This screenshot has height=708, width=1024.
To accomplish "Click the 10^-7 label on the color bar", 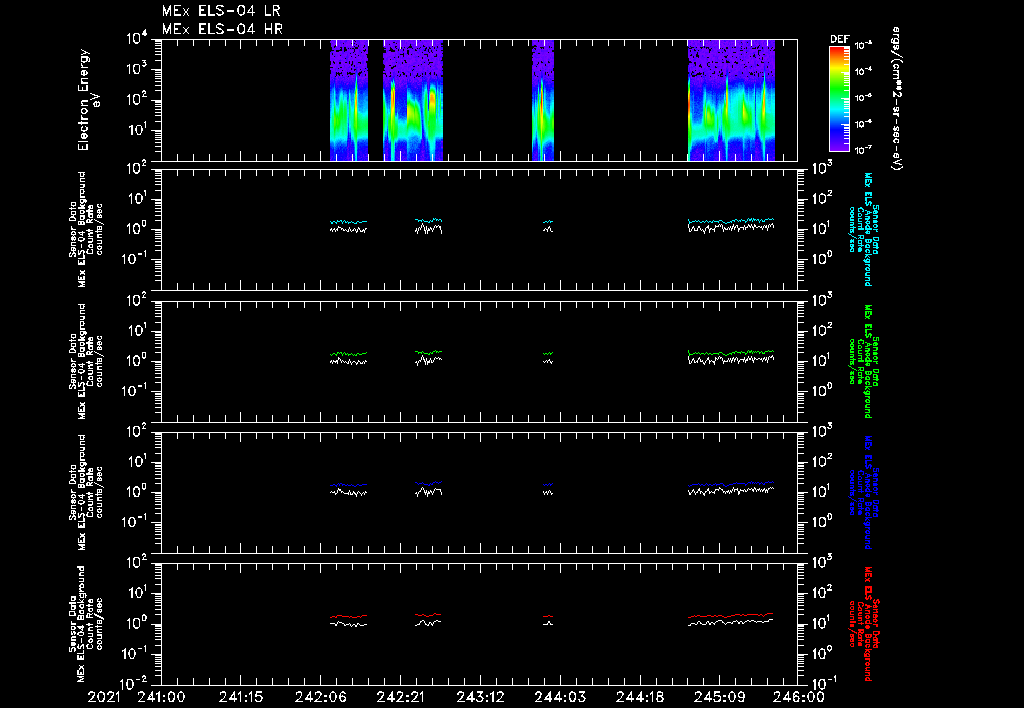I will coord(863,150).
